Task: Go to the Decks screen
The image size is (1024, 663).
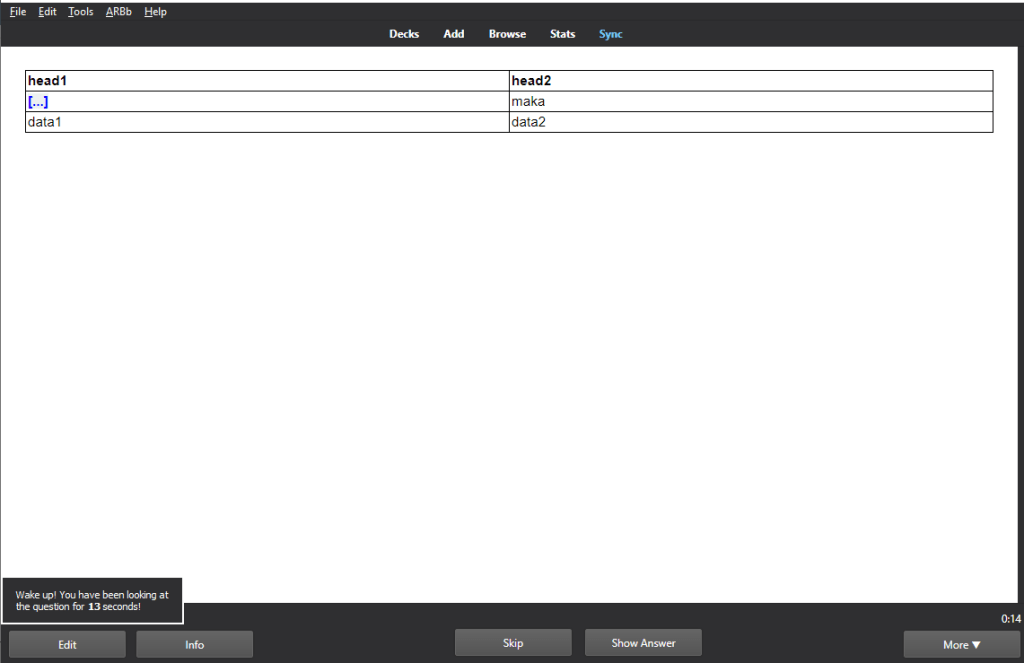Action: [404, 34]
